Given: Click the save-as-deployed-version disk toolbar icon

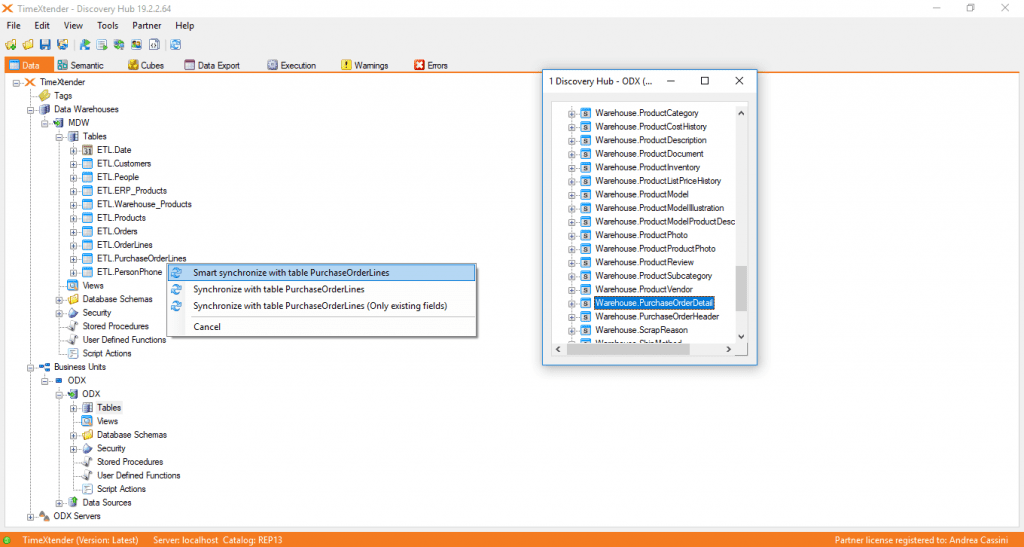Looking at the screenshot, I should tap(62, 45).
